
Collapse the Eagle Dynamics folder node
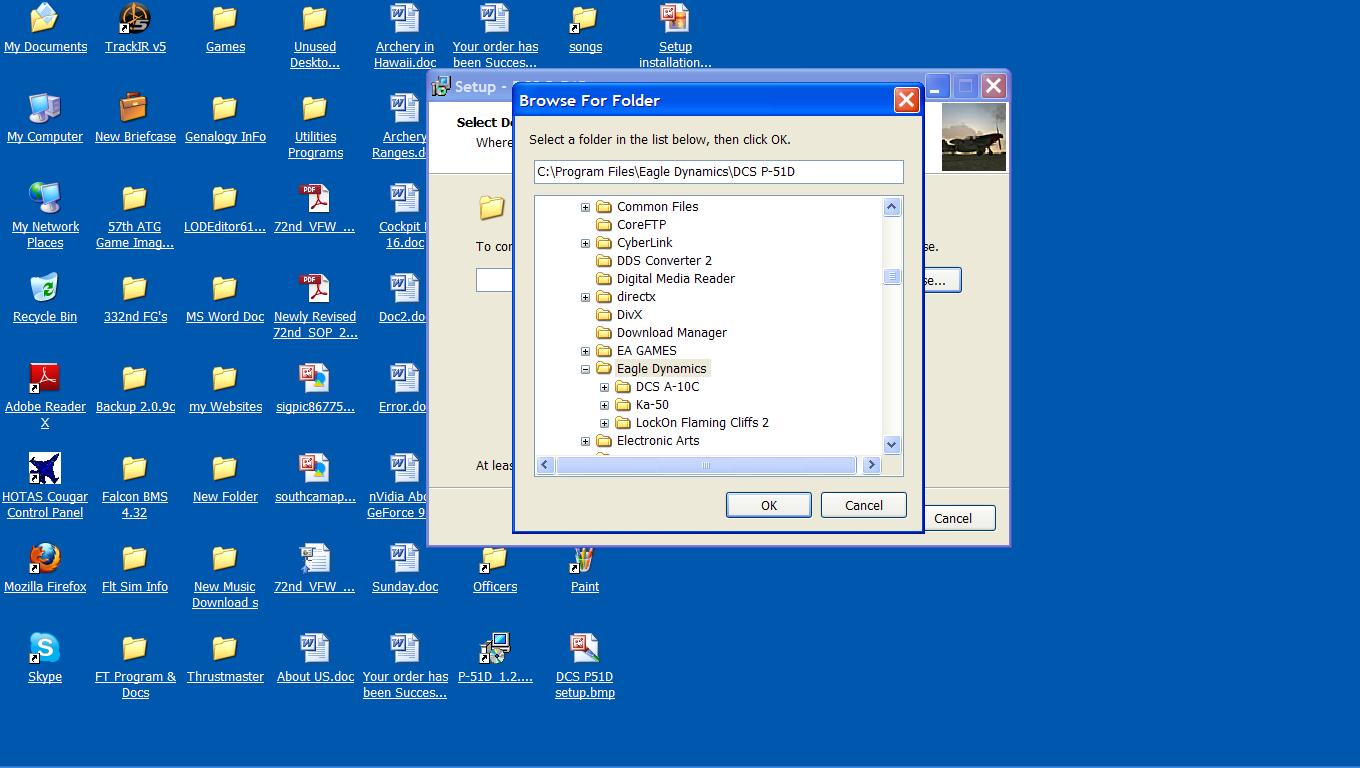pos(585,369)
